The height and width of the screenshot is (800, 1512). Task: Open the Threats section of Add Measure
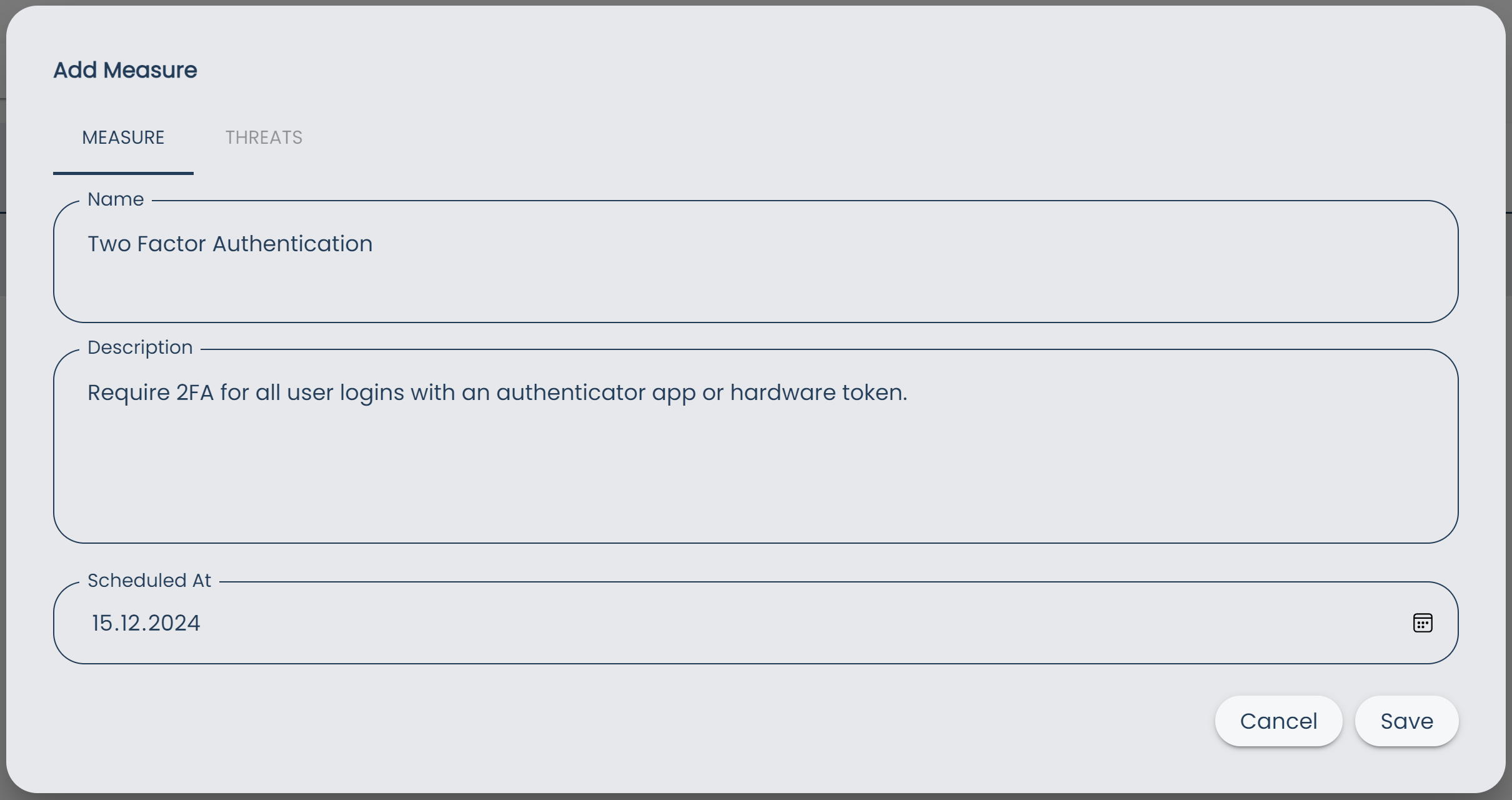[263, 137]
